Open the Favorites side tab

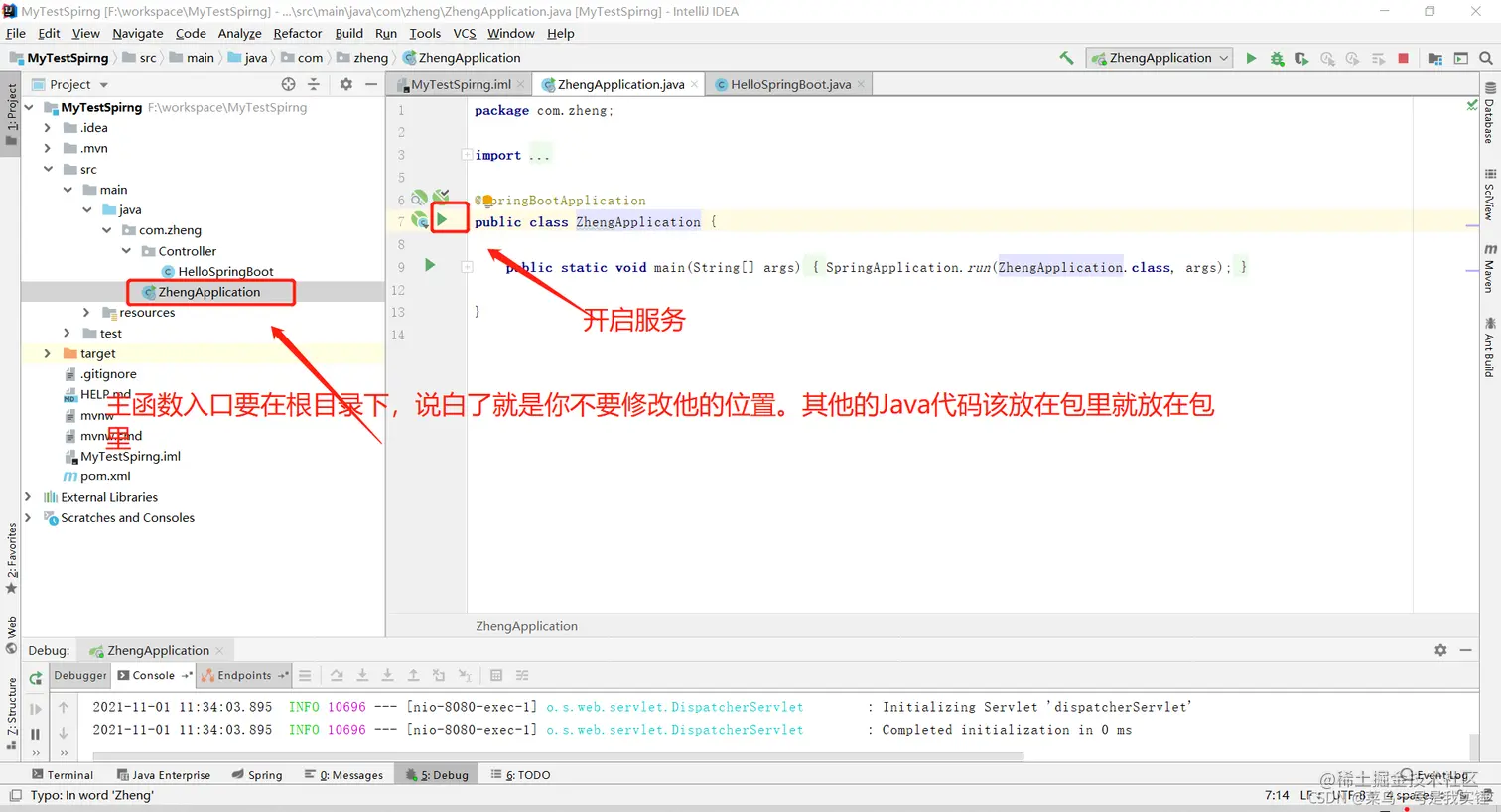tap(11, 558)
